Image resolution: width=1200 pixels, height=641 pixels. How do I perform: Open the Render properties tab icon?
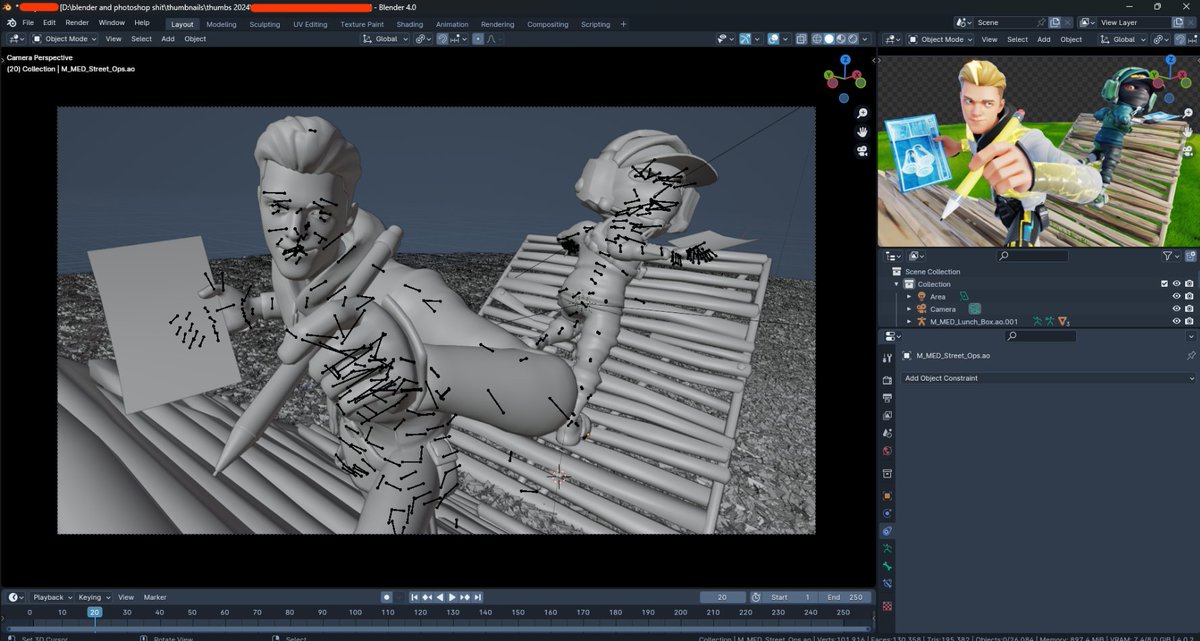[x=887, y=380]
